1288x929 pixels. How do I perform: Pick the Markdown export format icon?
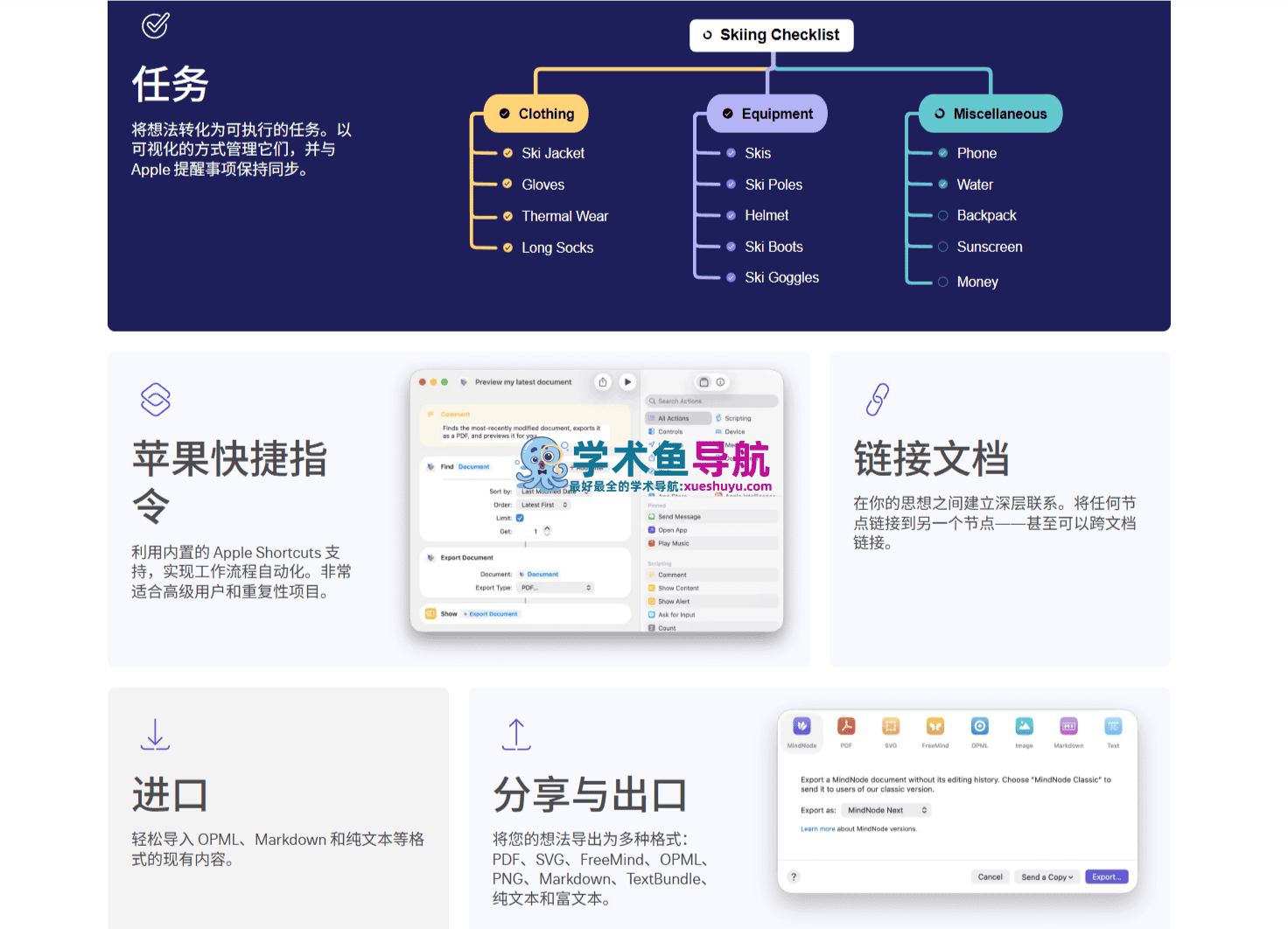click(1068, 726)
